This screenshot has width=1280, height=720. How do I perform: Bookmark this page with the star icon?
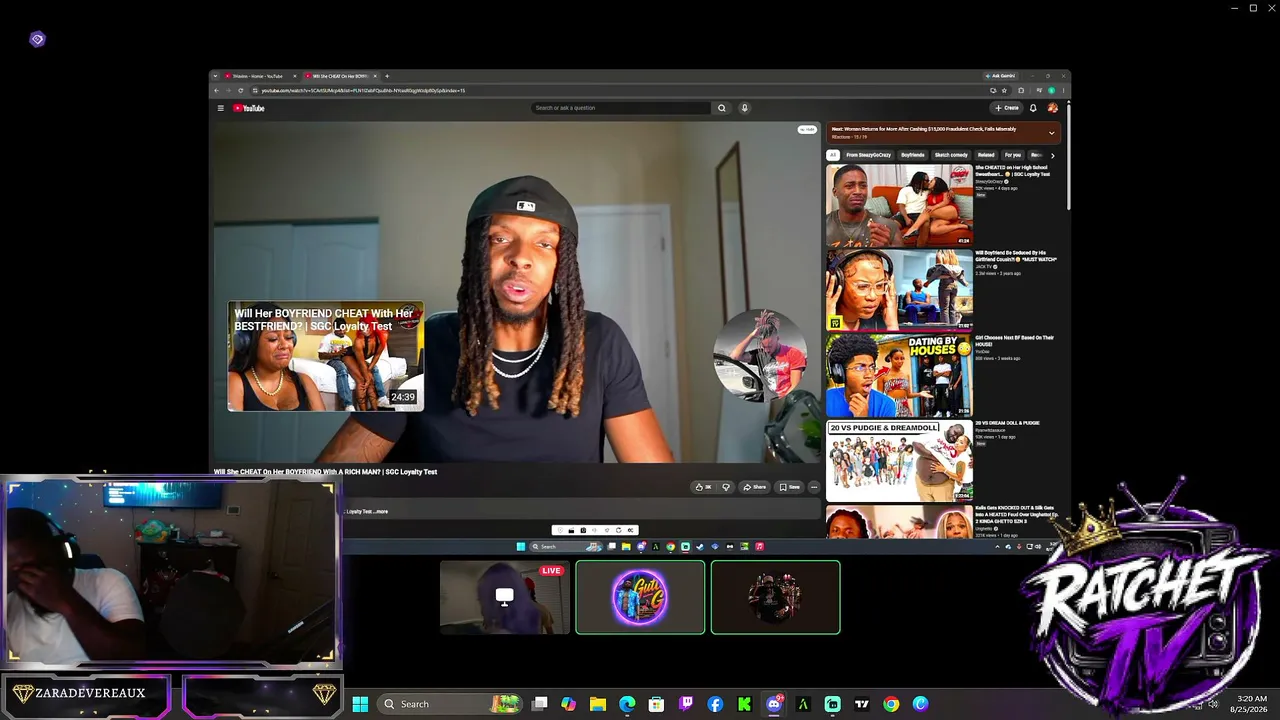click(1004, 91)
